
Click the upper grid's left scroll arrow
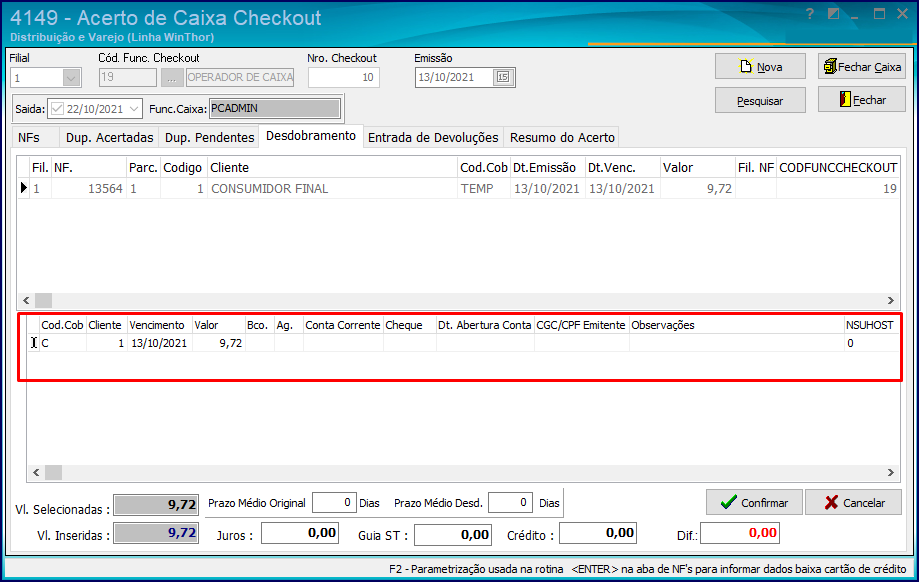26,300
